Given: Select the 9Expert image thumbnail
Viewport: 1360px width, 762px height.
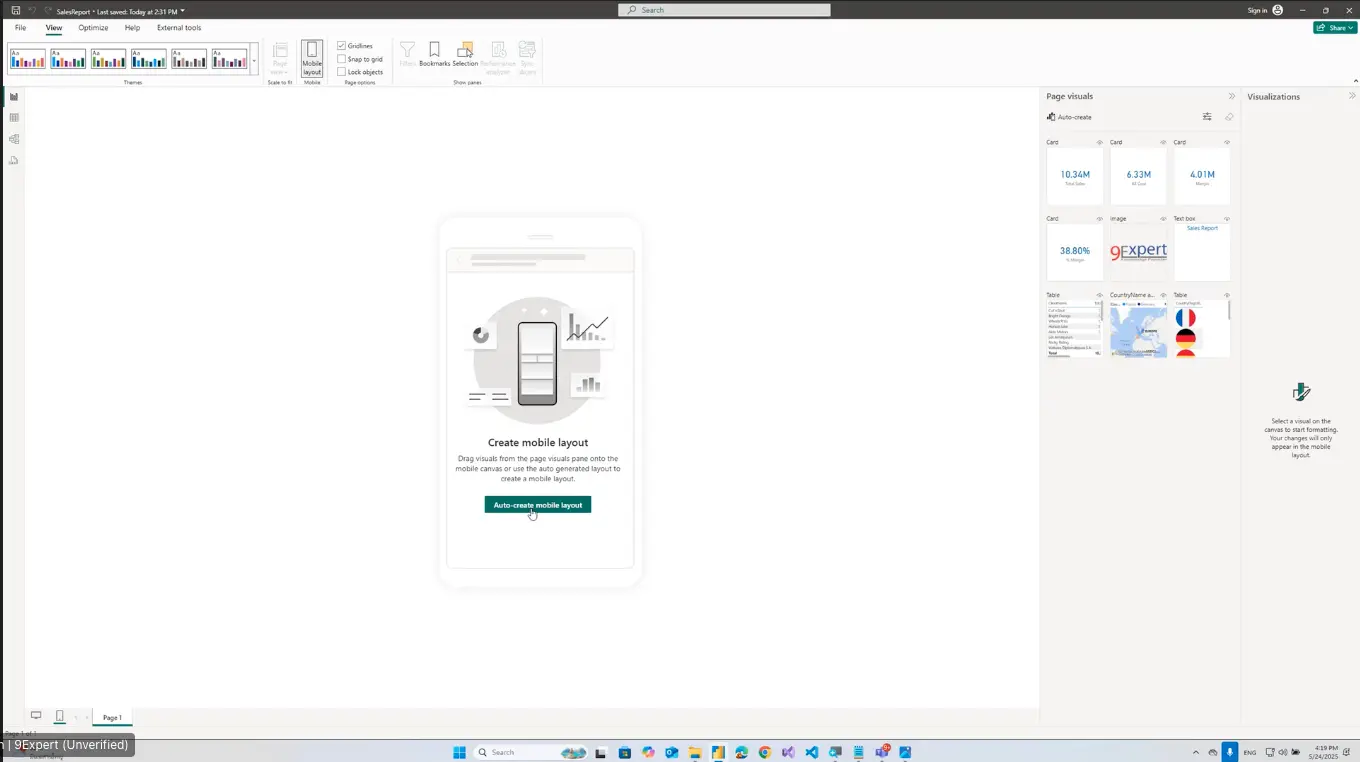Looking at the screenshot, I should (1138, 252).
